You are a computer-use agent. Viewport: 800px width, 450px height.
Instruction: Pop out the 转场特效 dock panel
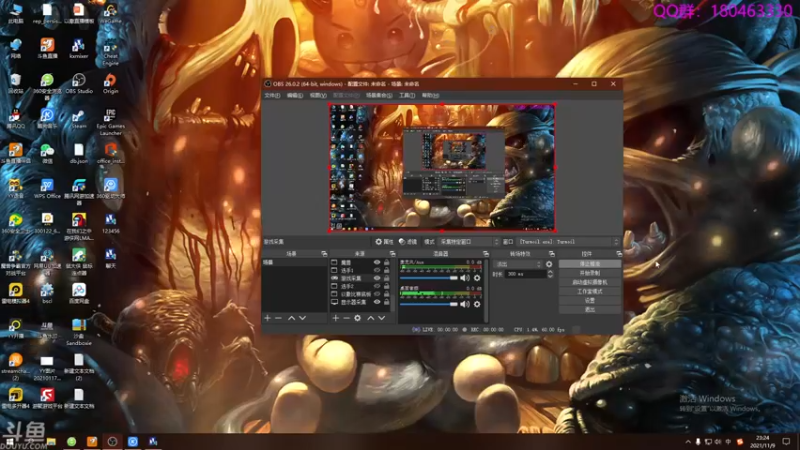[552, 254]
